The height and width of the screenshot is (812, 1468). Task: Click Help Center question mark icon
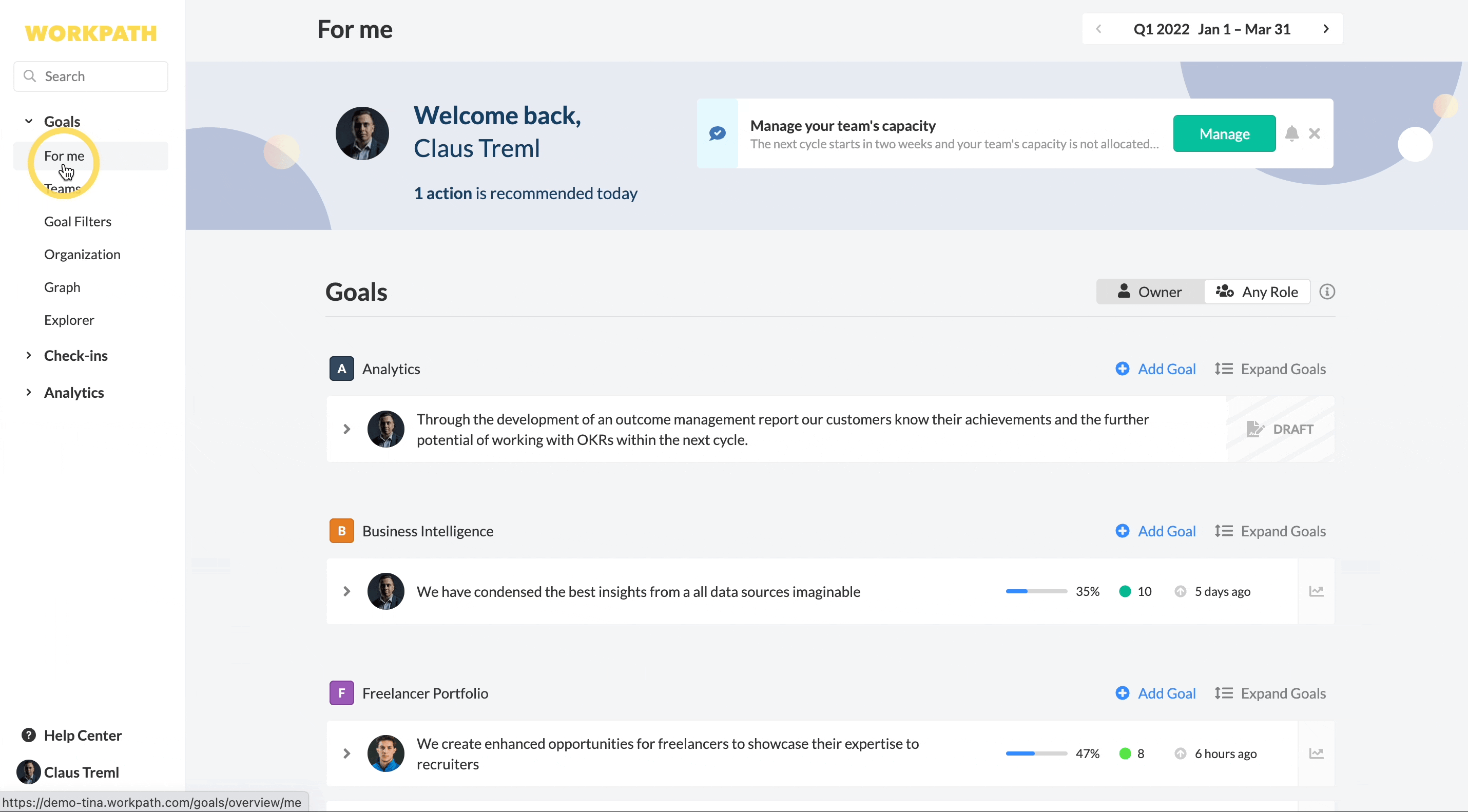click(x=29, y=735)
